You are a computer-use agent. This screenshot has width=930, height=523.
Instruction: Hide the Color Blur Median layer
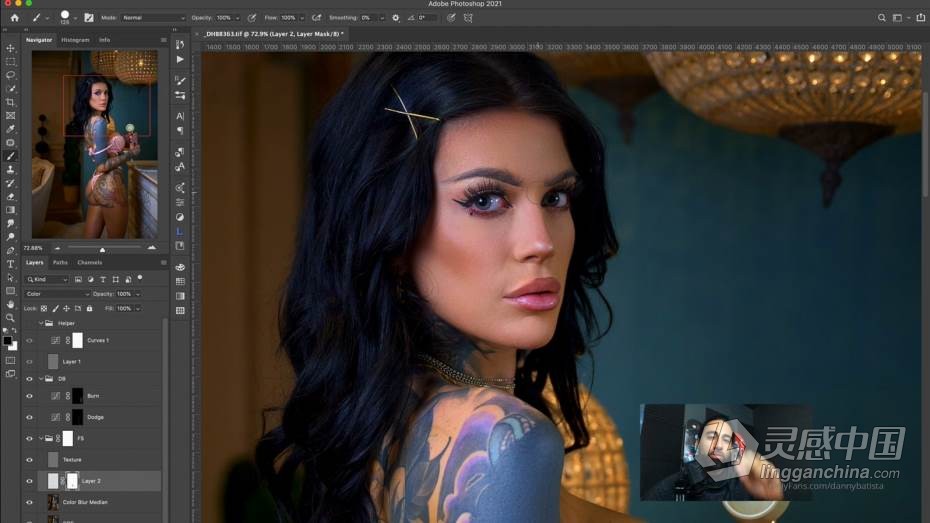30,502
